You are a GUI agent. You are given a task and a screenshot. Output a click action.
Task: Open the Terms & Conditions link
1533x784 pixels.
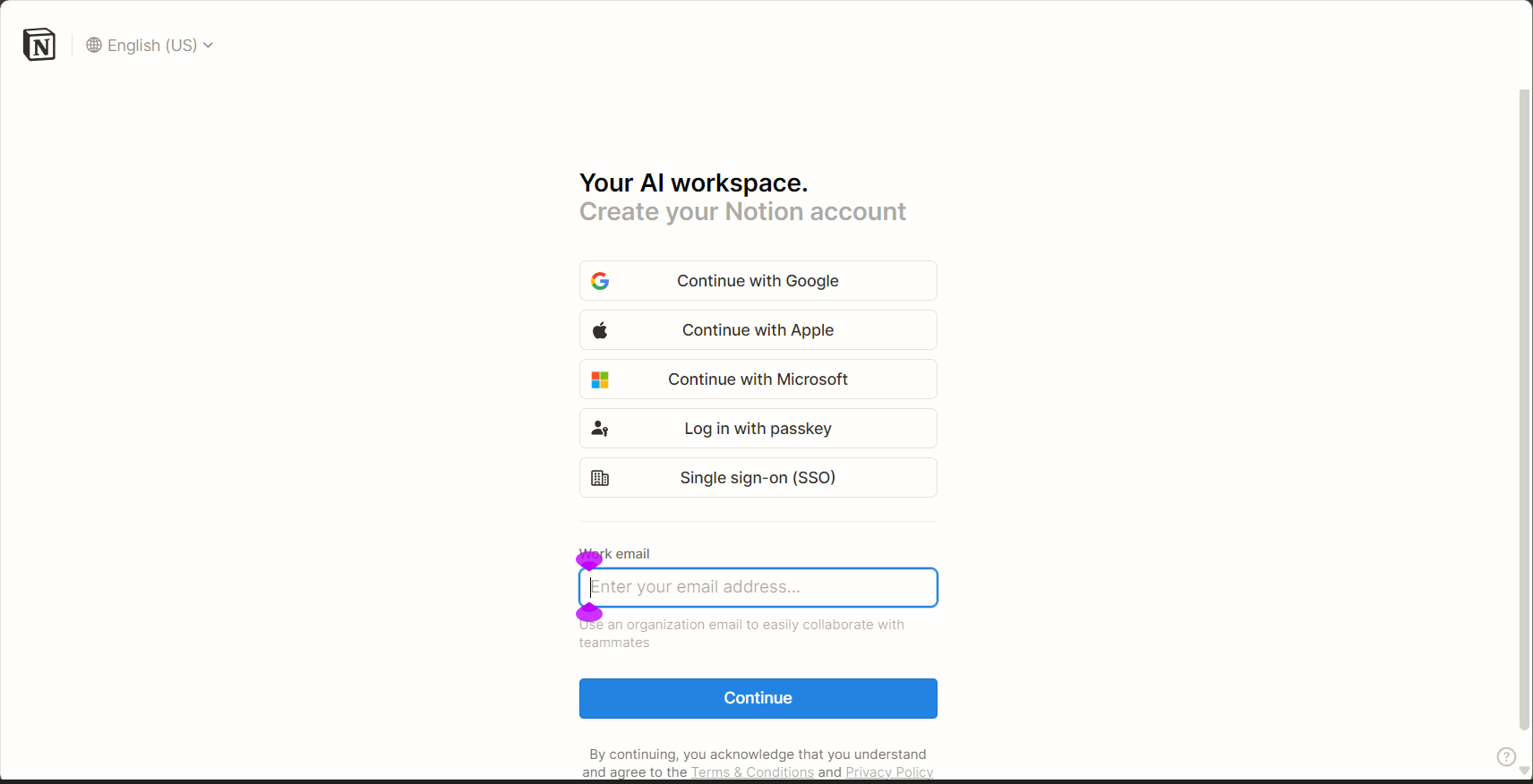coord(752,772)
